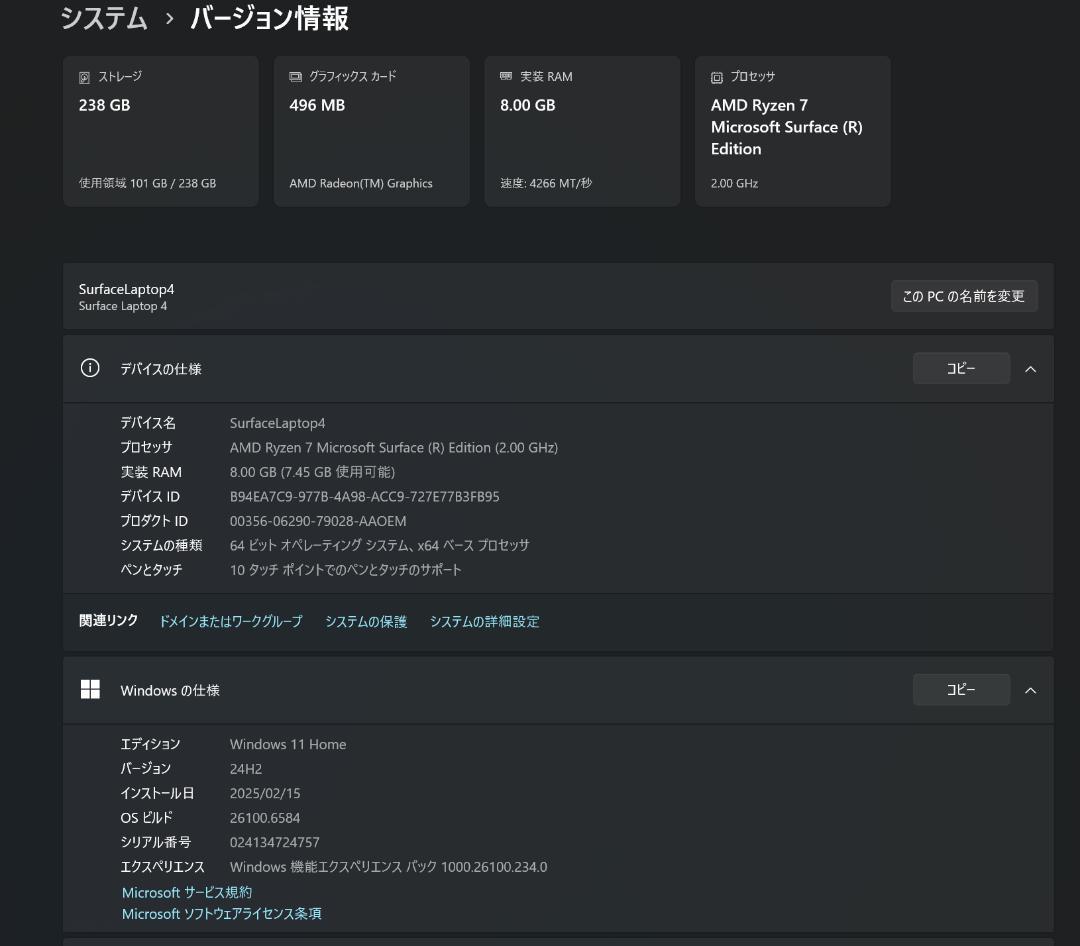Select processor value AMD Ryzen 7 (2.00 GHz)
The image size is (1080, 946).
click(393, 448)
